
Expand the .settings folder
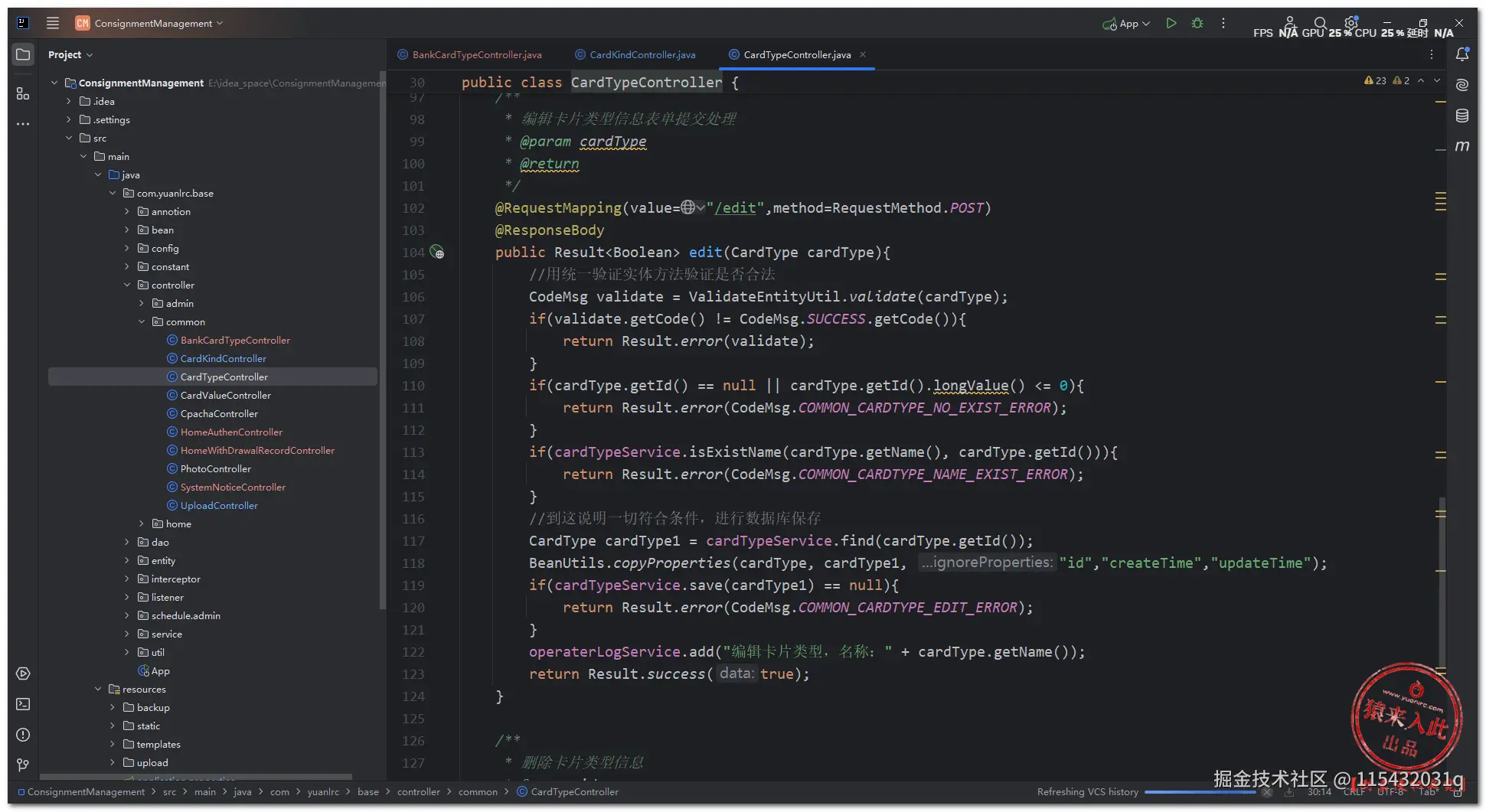click(69, 119)
